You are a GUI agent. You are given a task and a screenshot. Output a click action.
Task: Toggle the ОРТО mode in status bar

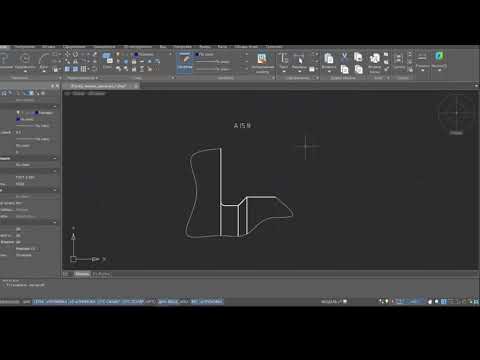pyautogui.click(x=150, y=302)
